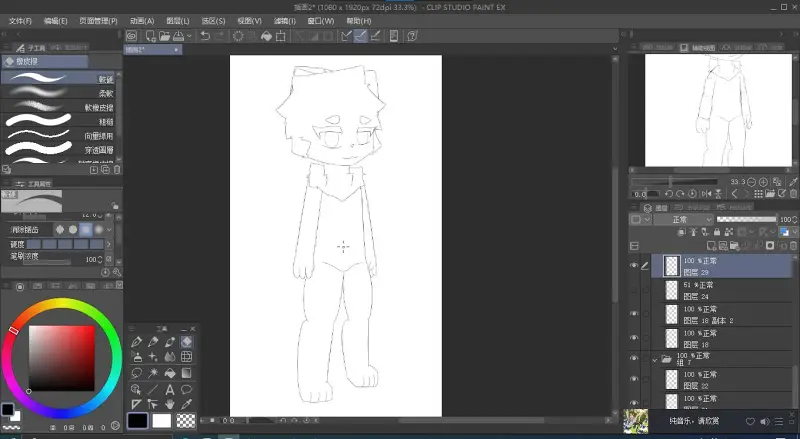Open the 窗口(W) menu
Viewport: 800px width, 439px height.
tap(321, 21)
